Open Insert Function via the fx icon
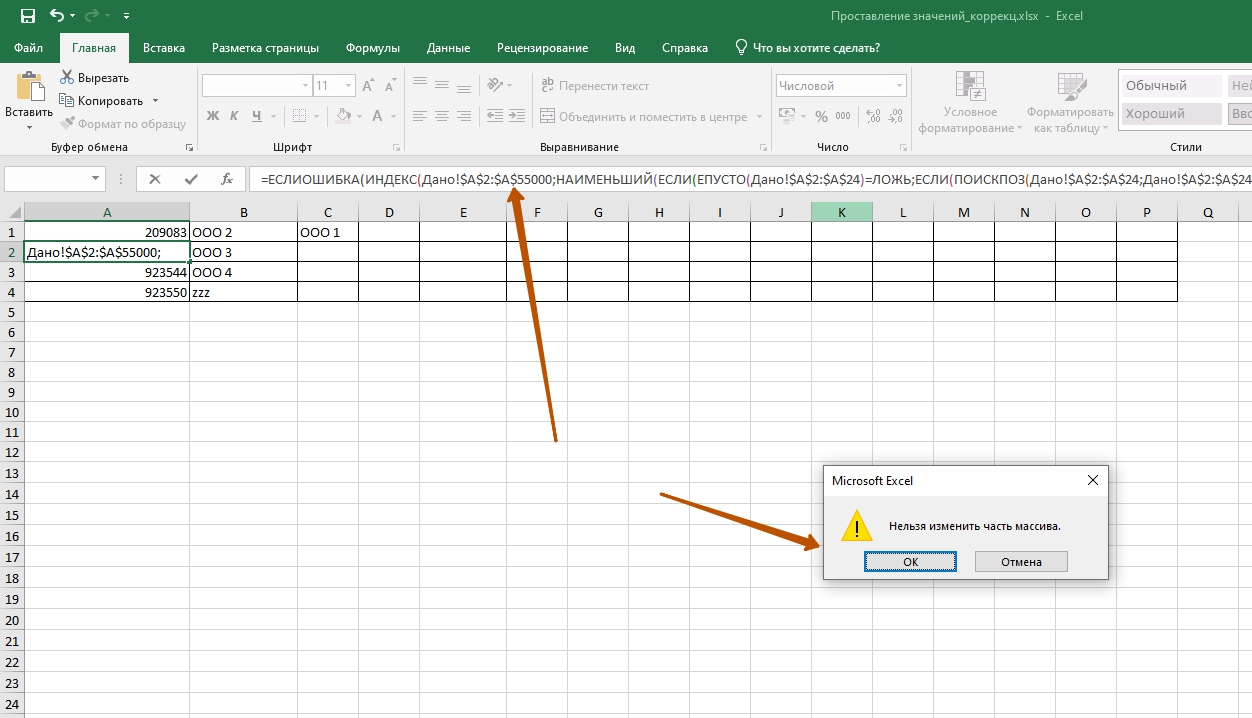 (x=227, y=180)
